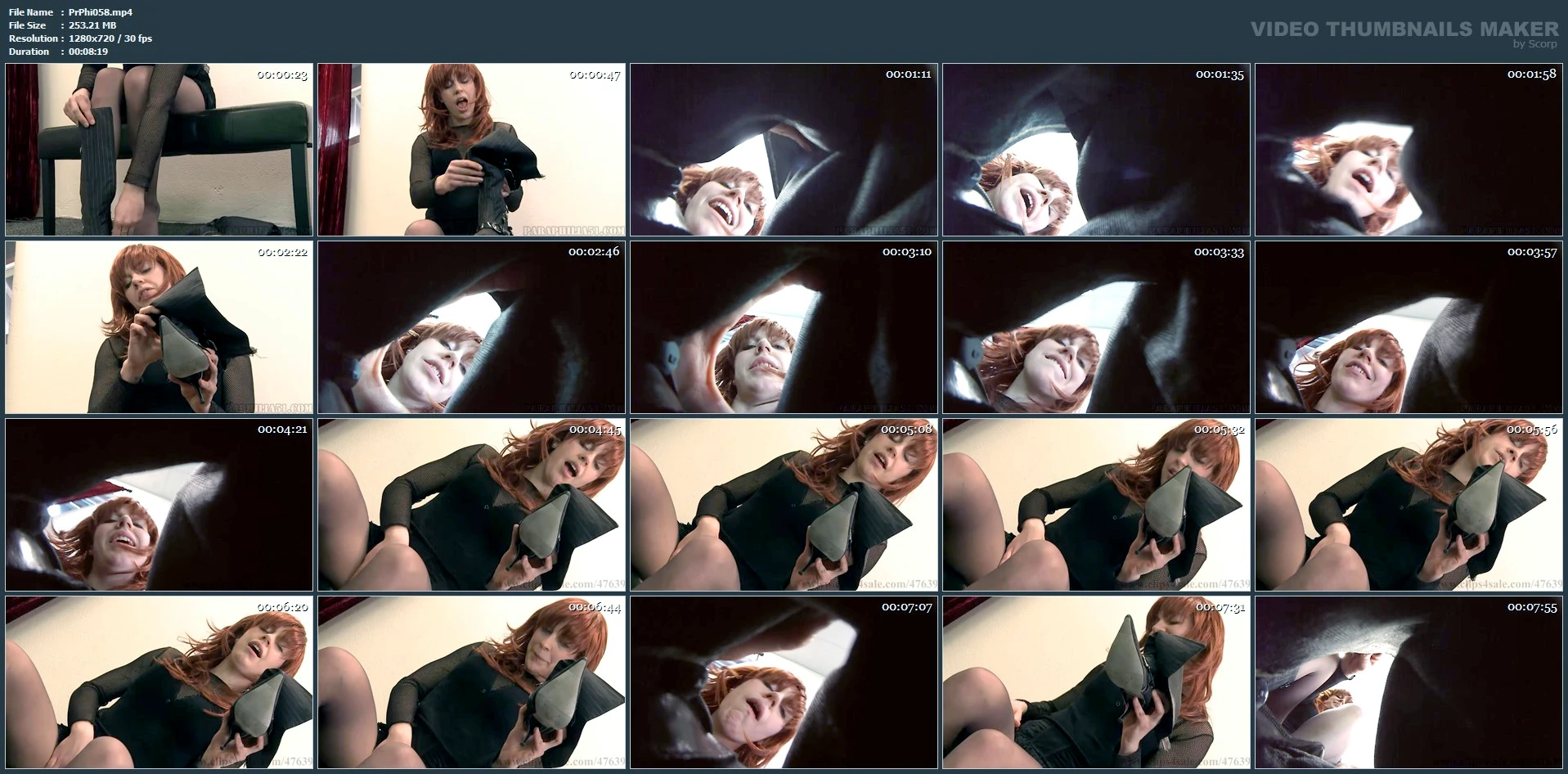Select the thumbnail stamped 00:07:31
Screen dimensions: 1568x774
click(1097, 682)
